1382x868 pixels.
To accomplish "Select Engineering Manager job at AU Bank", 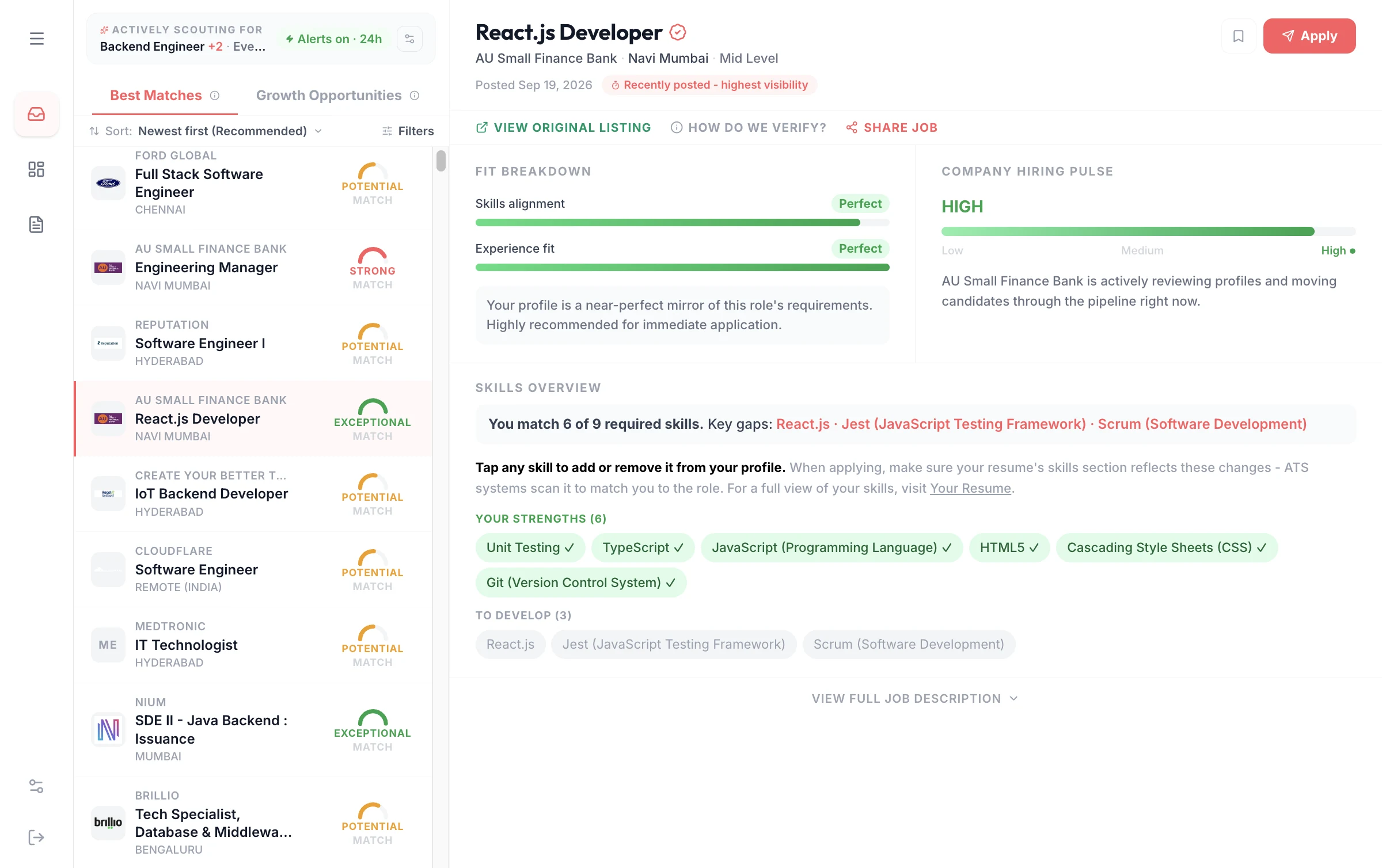I will pos(253,268).
